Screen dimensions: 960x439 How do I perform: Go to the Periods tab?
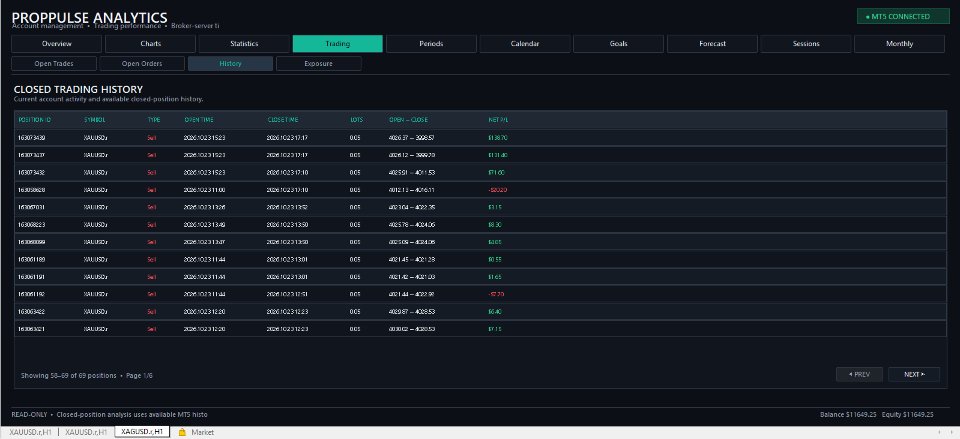[x=432, y=43]
